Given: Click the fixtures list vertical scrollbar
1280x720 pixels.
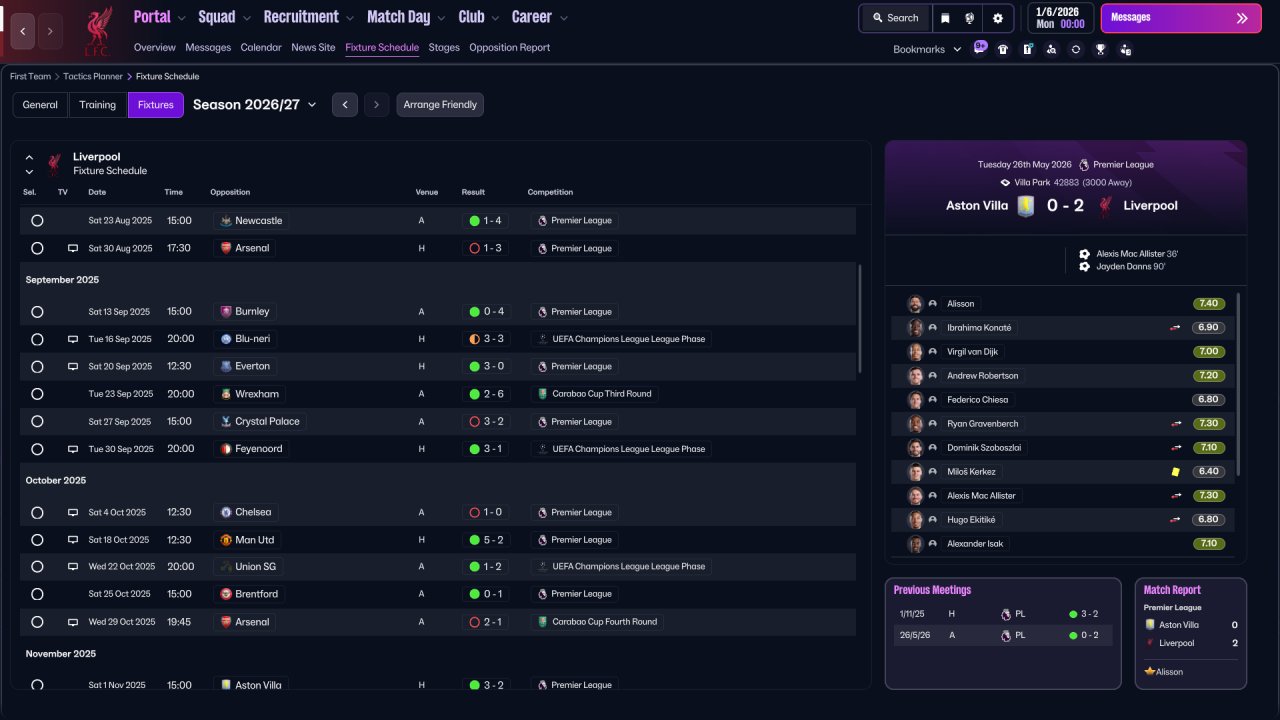Looking at the screenshot, I should (860, 320).
